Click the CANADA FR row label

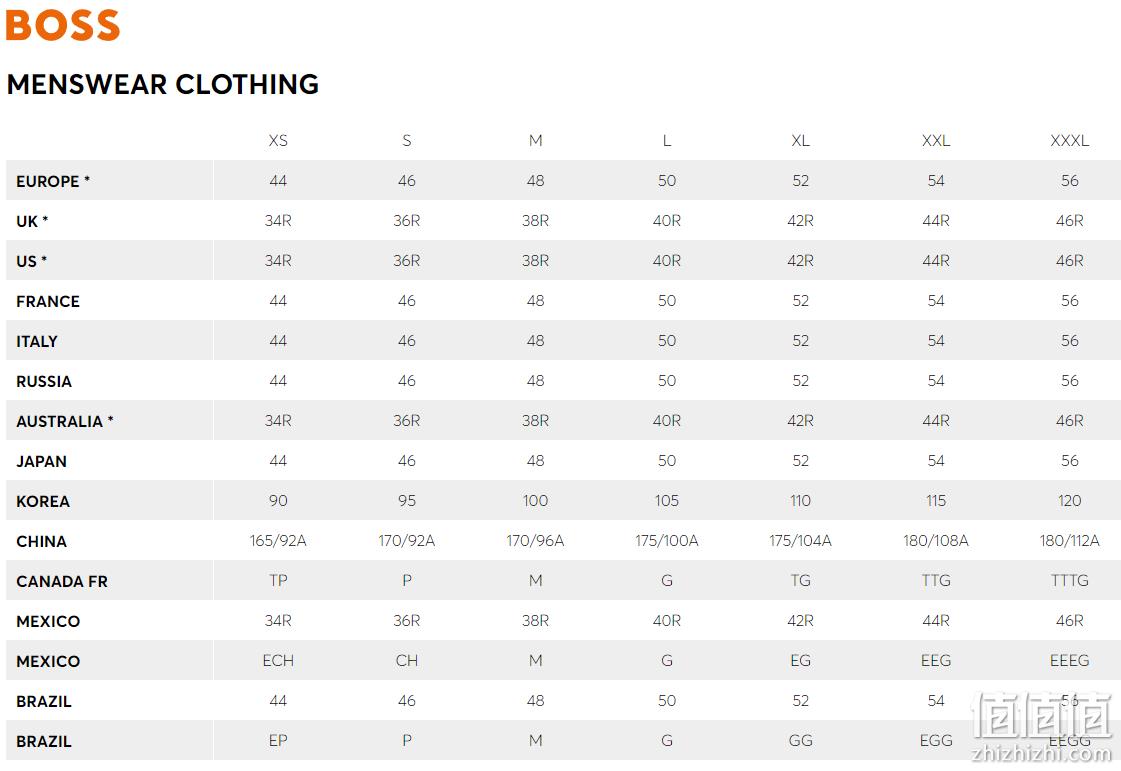[62, 581]
